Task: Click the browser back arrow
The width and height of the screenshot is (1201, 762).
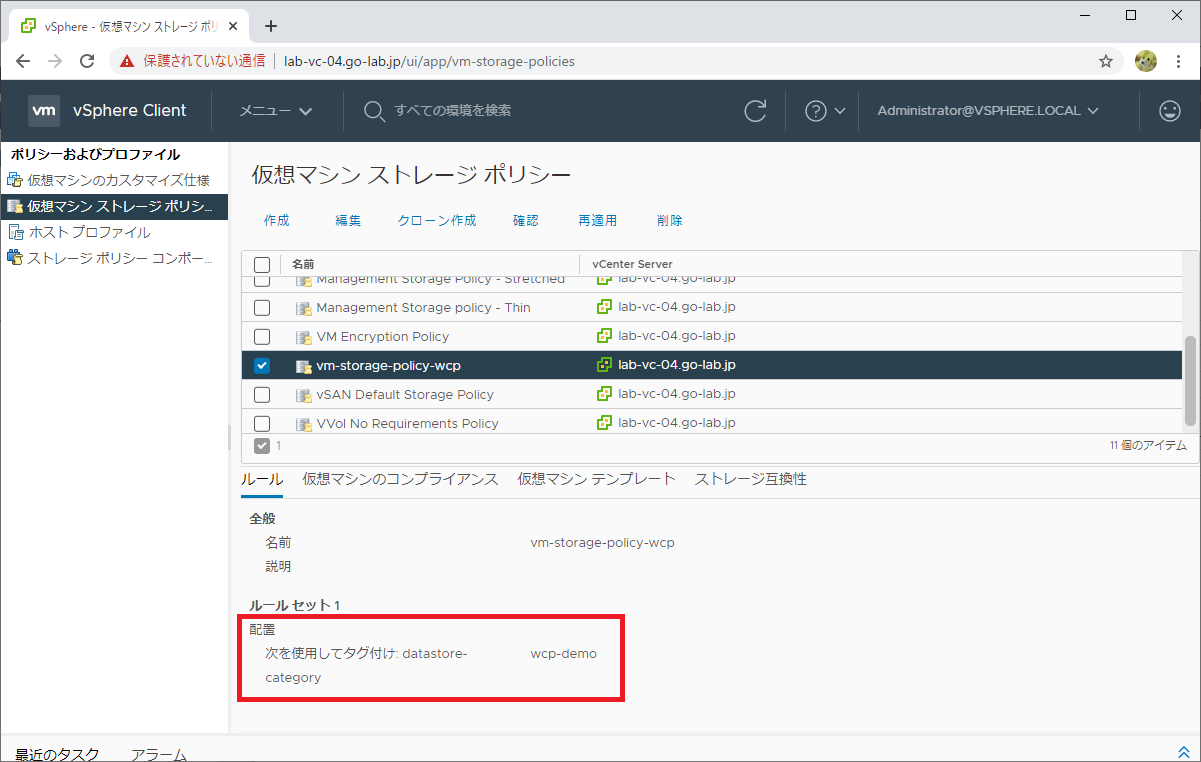Action: pos(23,61)
